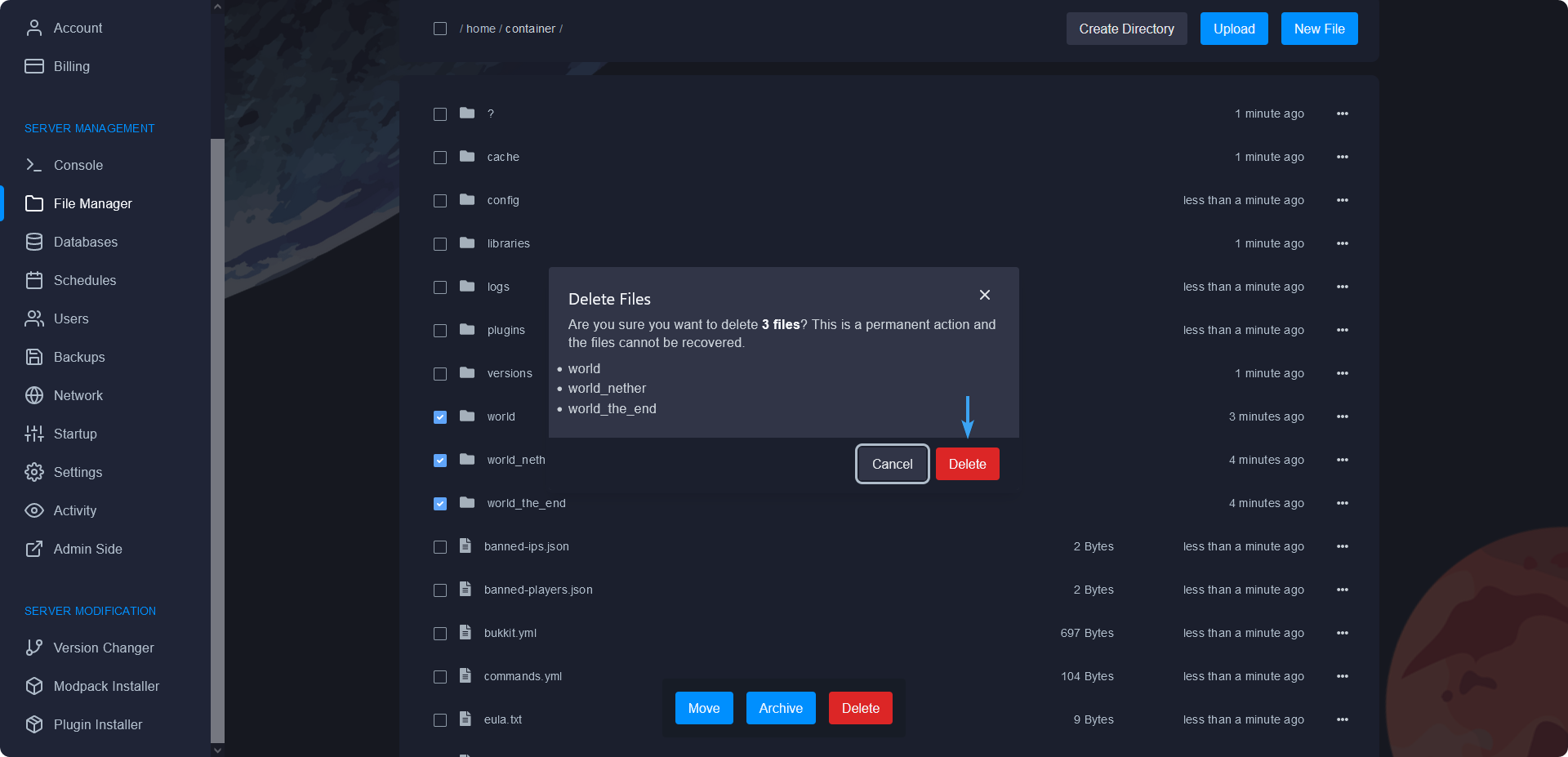
Task: Open the options menu for cache row
Action: click(1343, 157)
